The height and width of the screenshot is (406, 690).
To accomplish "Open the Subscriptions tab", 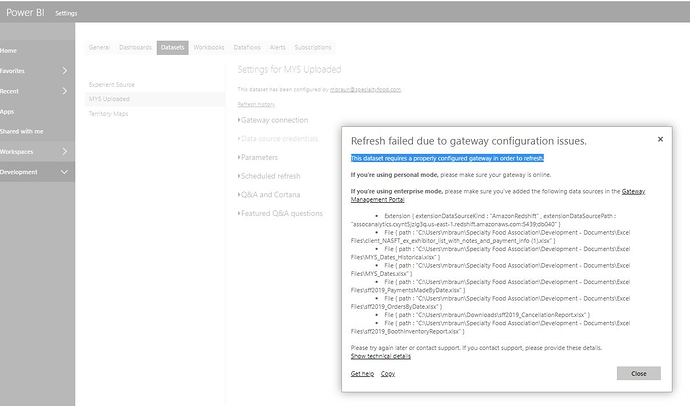I will pyautogui.click(x=313, y=48).
